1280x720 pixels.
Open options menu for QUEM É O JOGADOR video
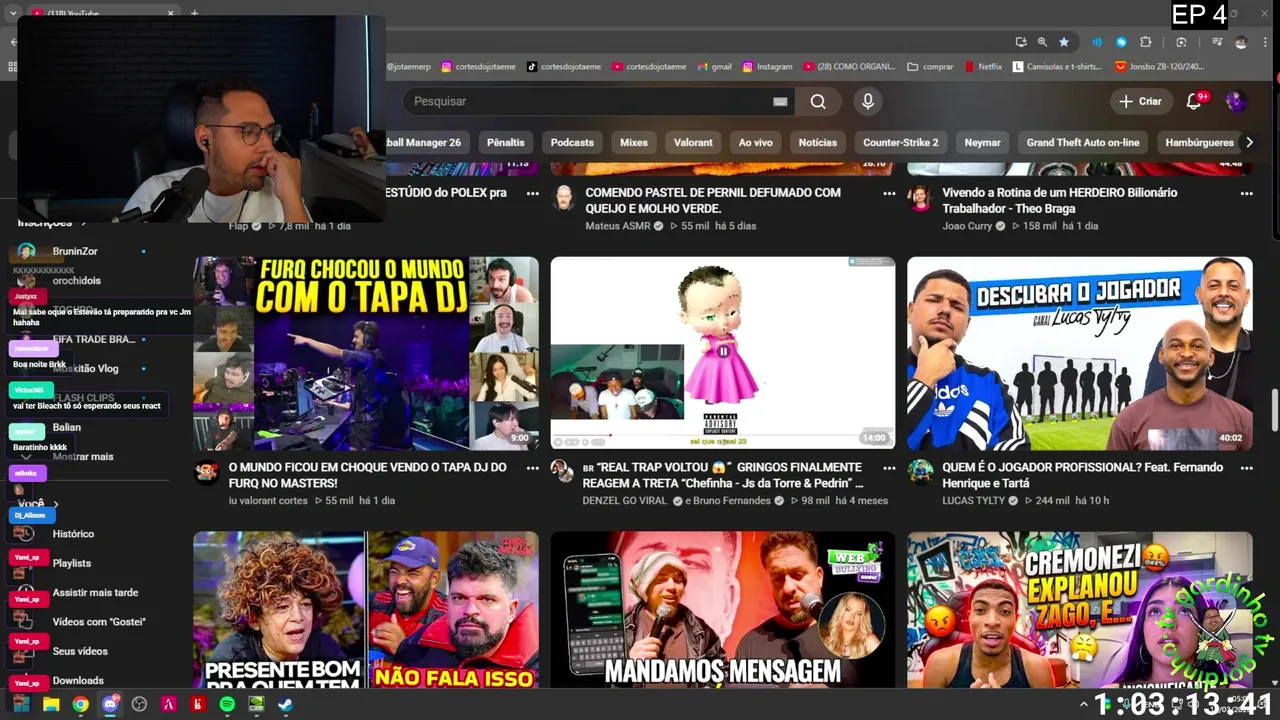pos(1246,468)
